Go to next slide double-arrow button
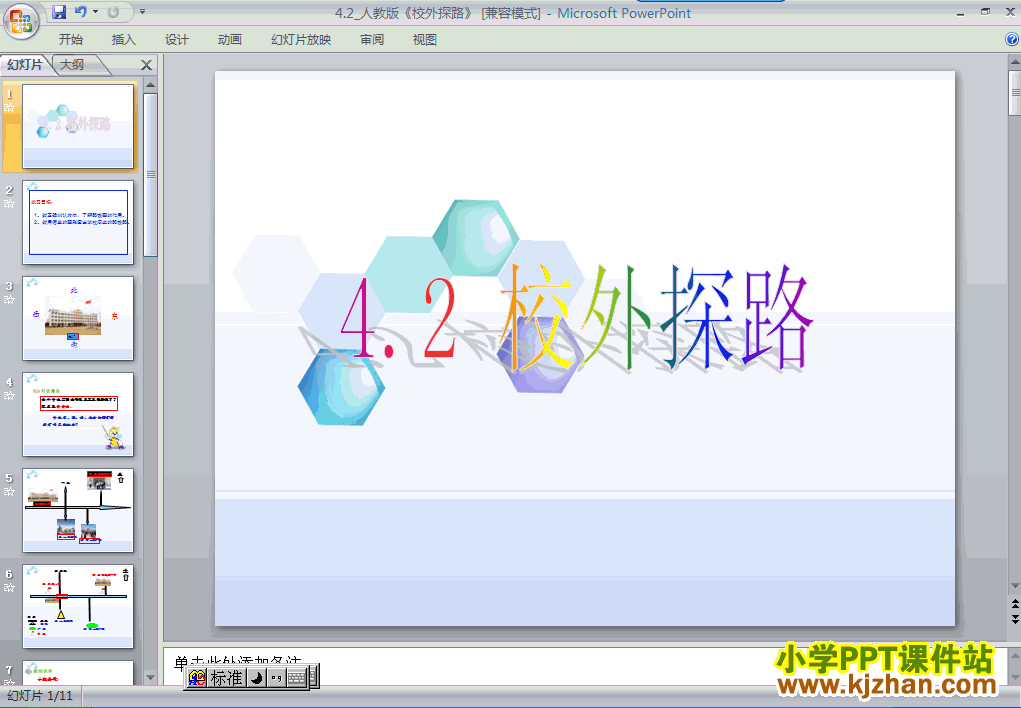The width and height of the screenshot is (1021, 708). tap(1014, 619)
